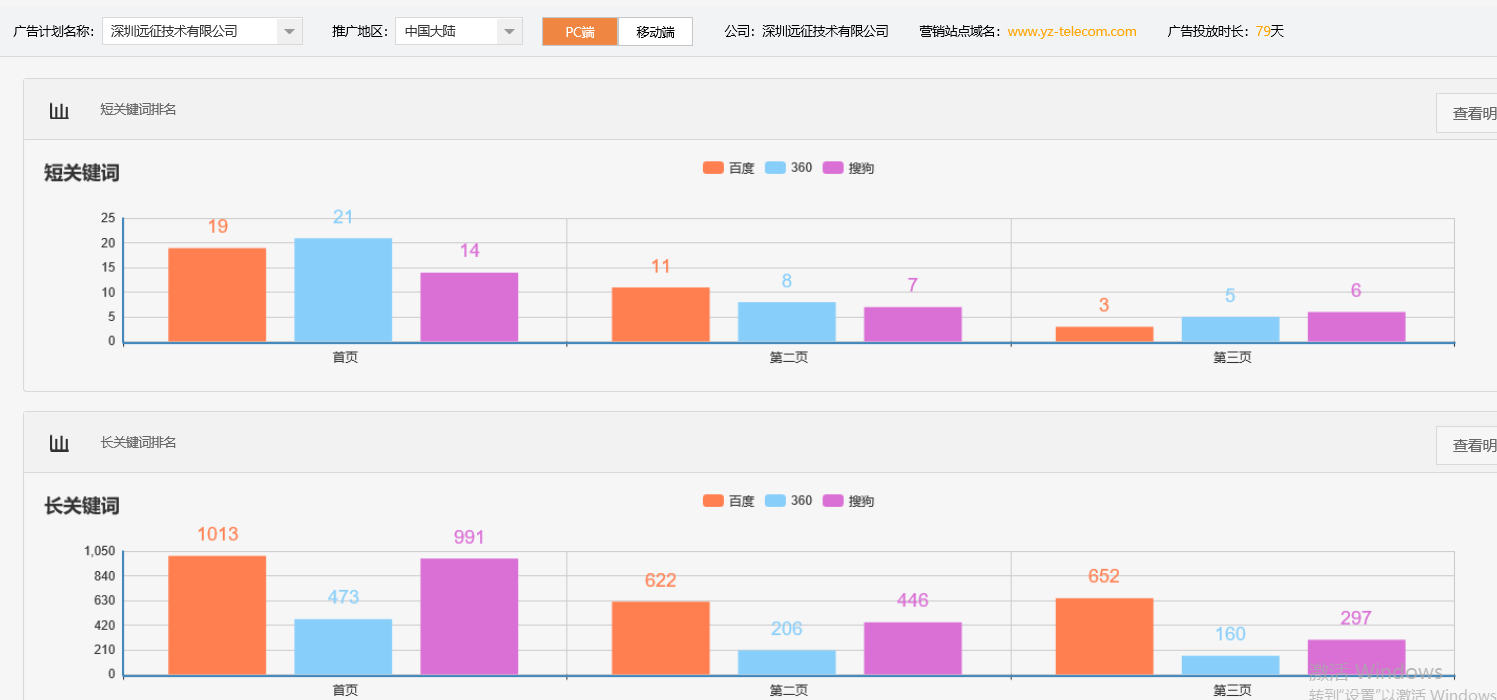This screenshot has width=1497, height=700.
Task: Click 查看明 button for short keywords
Action: point(1468,113)
